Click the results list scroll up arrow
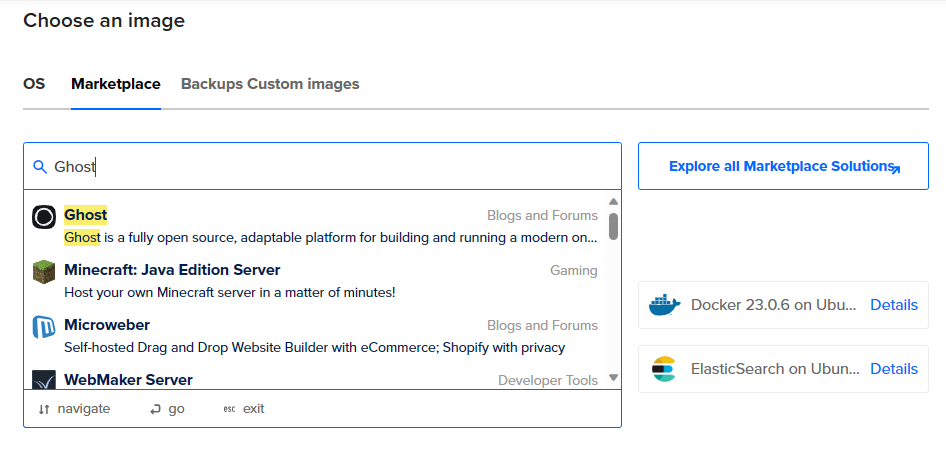946x450 pixels. (x=614, y=201)
